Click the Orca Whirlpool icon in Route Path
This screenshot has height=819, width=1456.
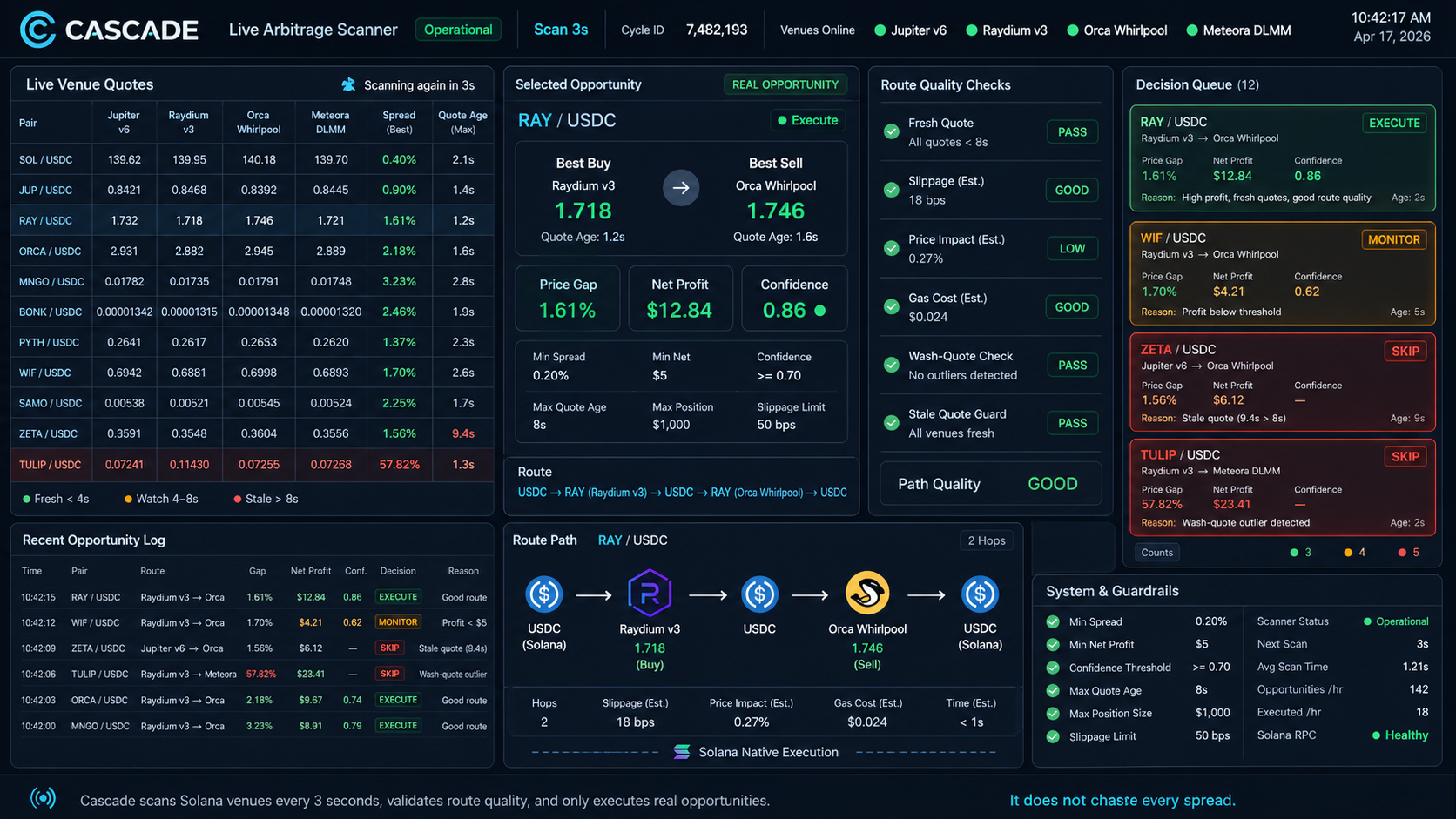click(867, 593)
